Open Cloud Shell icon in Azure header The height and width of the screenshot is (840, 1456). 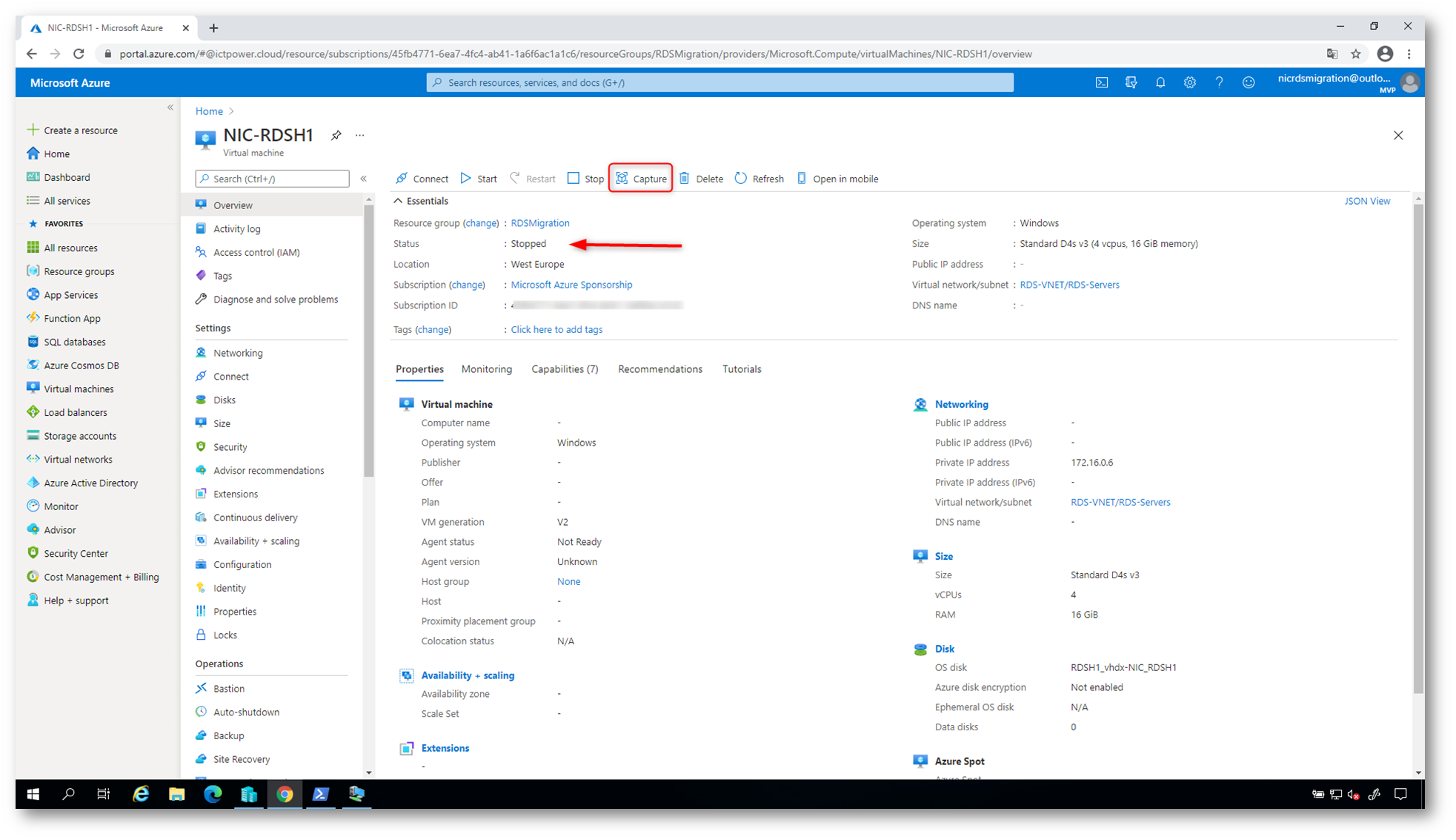click(x=1102, y=82)
